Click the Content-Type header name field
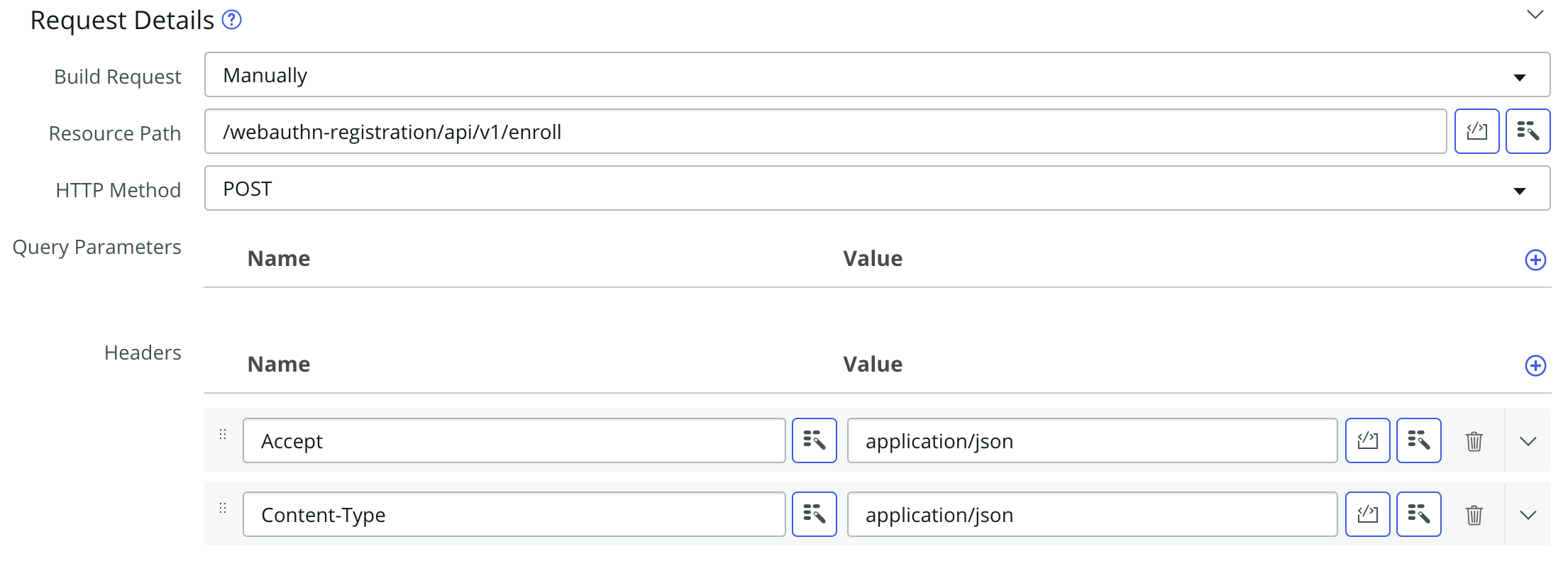Viewport: 1568px width, 566px height. point(514,514)
